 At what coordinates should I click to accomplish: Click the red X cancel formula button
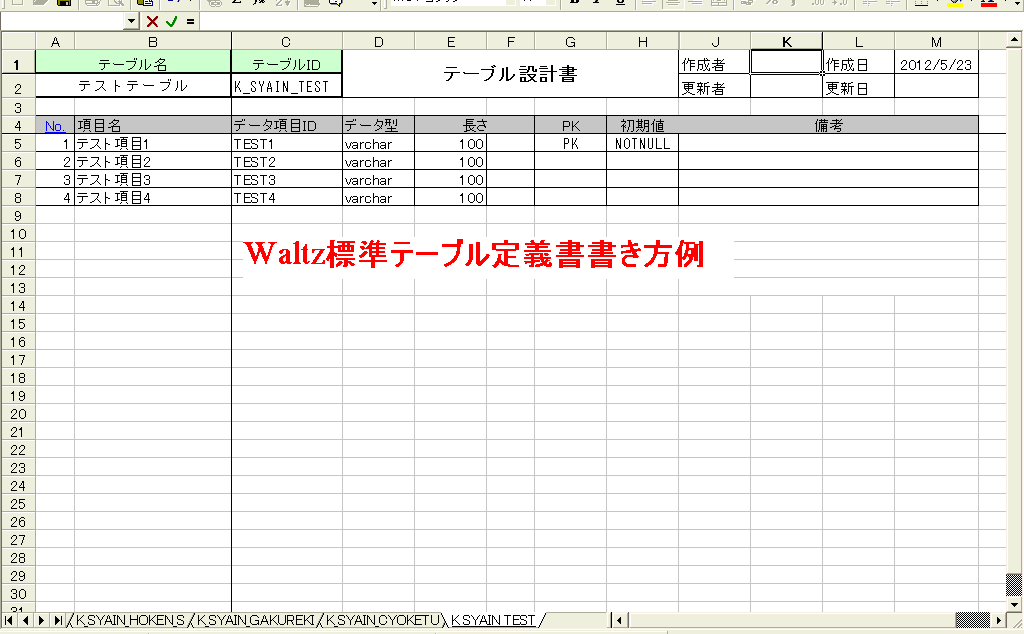click(152, 21)
